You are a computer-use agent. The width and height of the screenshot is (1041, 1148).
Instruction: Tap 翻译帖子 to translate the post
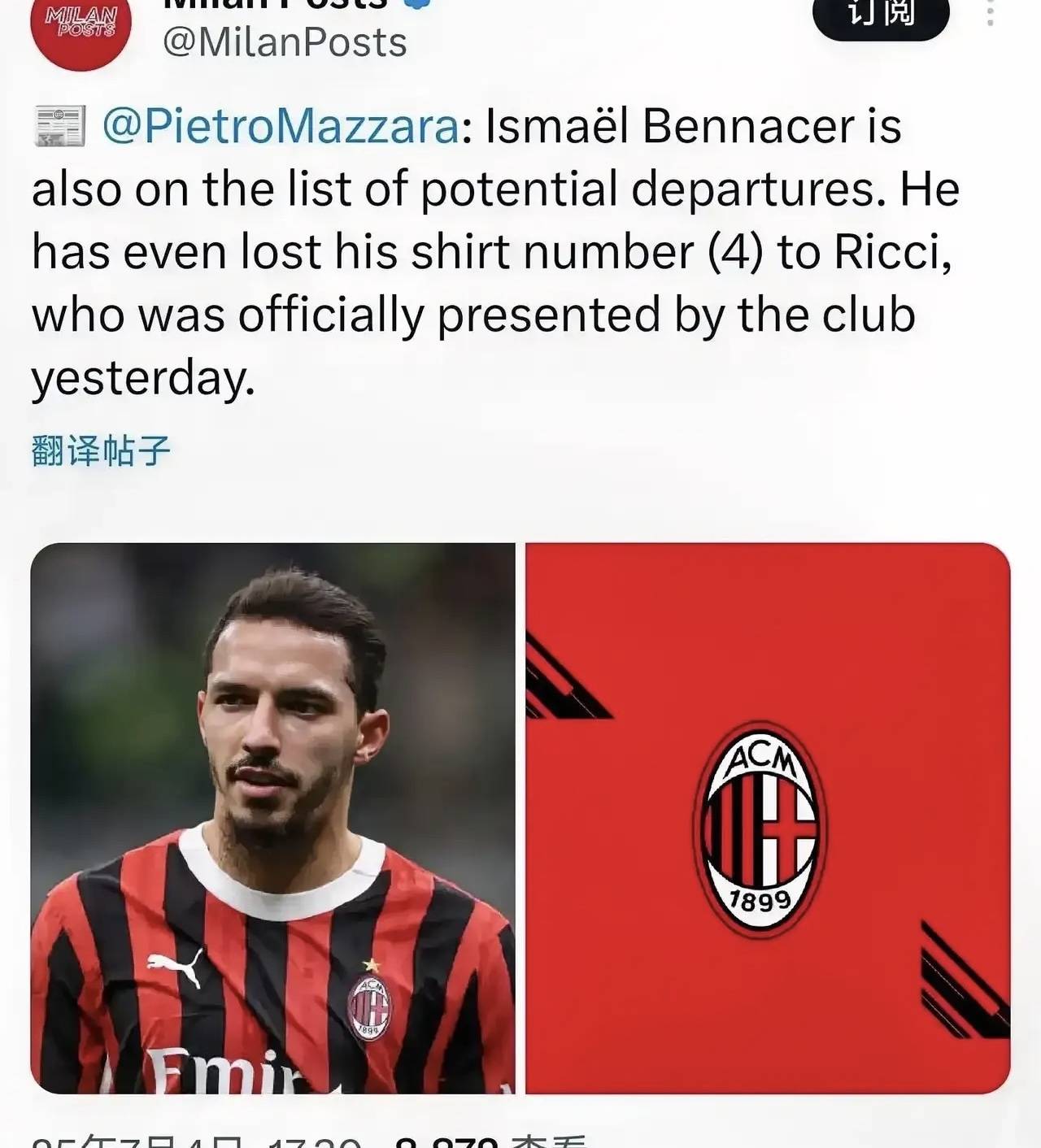[x=101, y=450]
